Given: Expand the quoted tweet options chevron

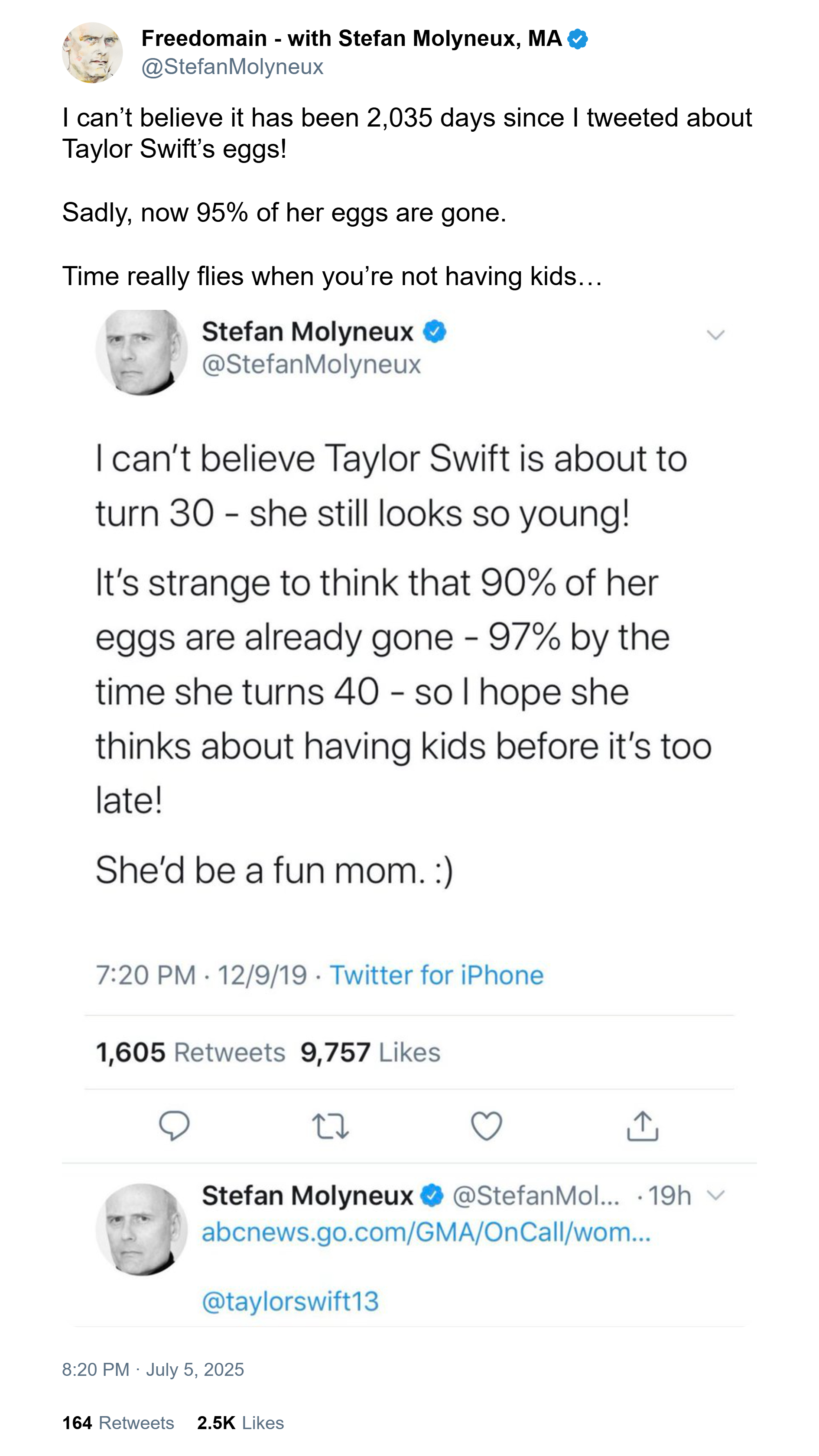Looking at the screenshot, I should pyautogui.click(x=715, y=335).
